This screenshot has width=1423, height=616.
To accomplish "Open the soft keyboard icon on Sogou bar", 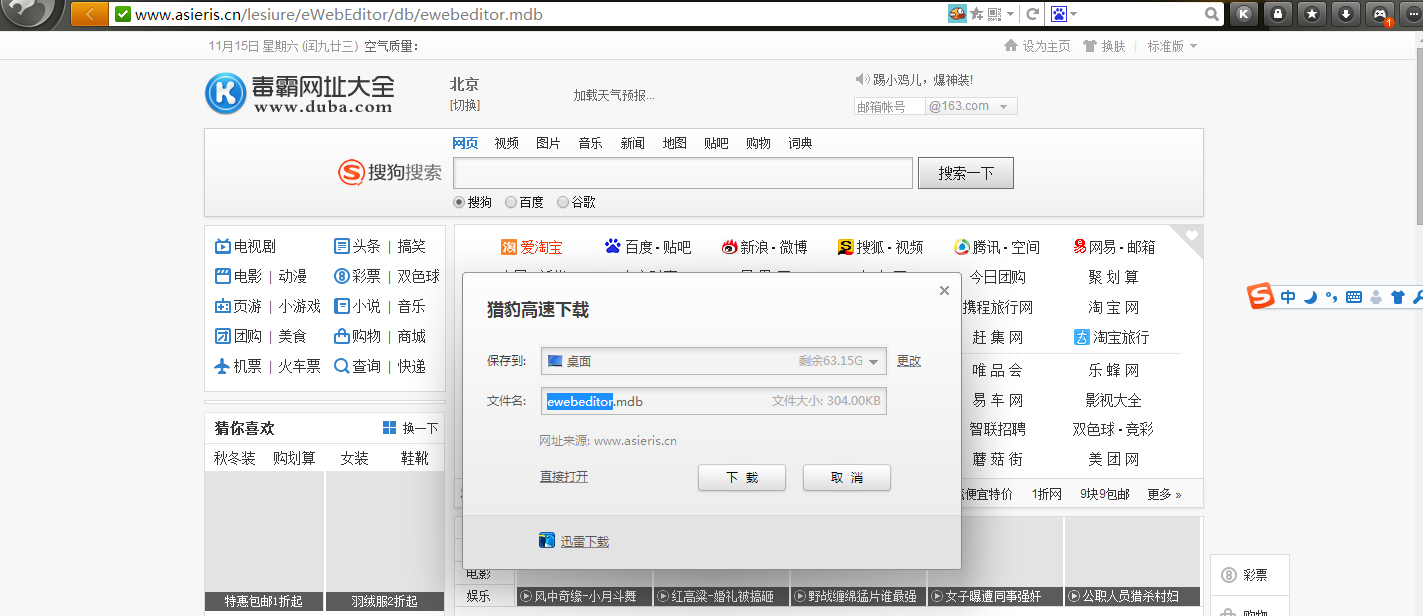I will pyautogui.click(x=1354, y=297).
